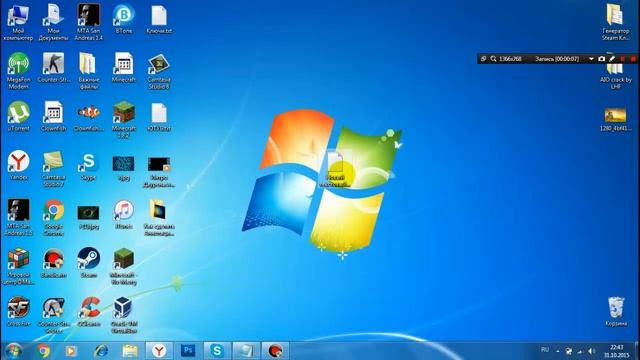Switch to Yandex browser in taskbar

pos(159,351)
